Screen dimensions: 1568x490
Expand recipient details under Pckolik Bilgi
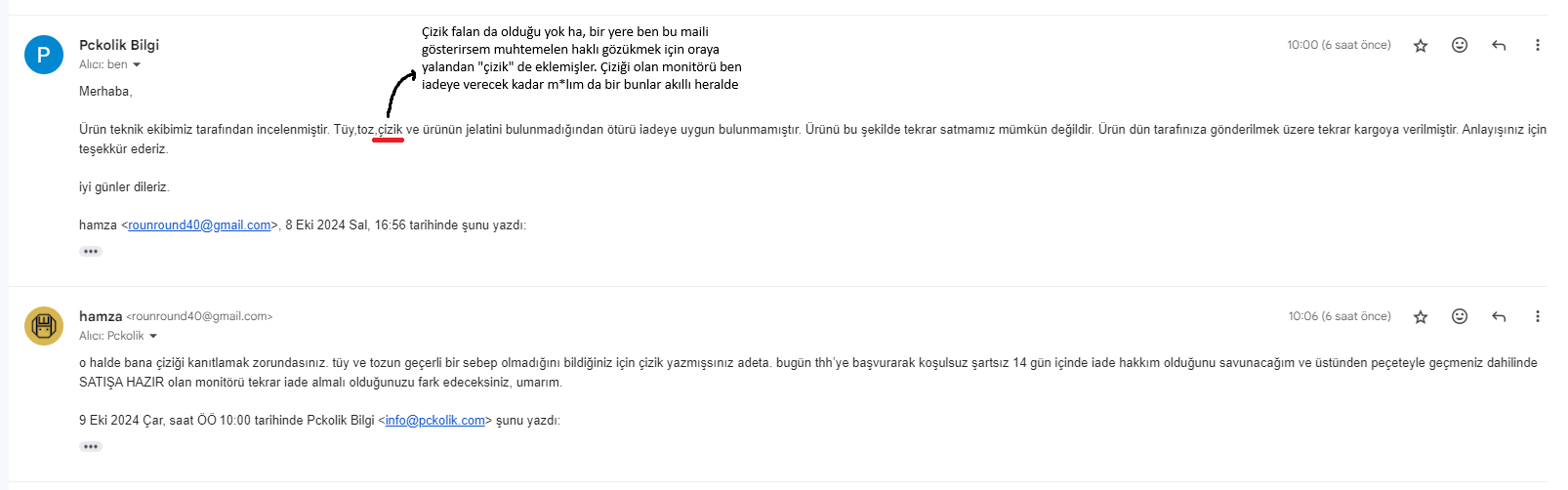tap(137, 65)
